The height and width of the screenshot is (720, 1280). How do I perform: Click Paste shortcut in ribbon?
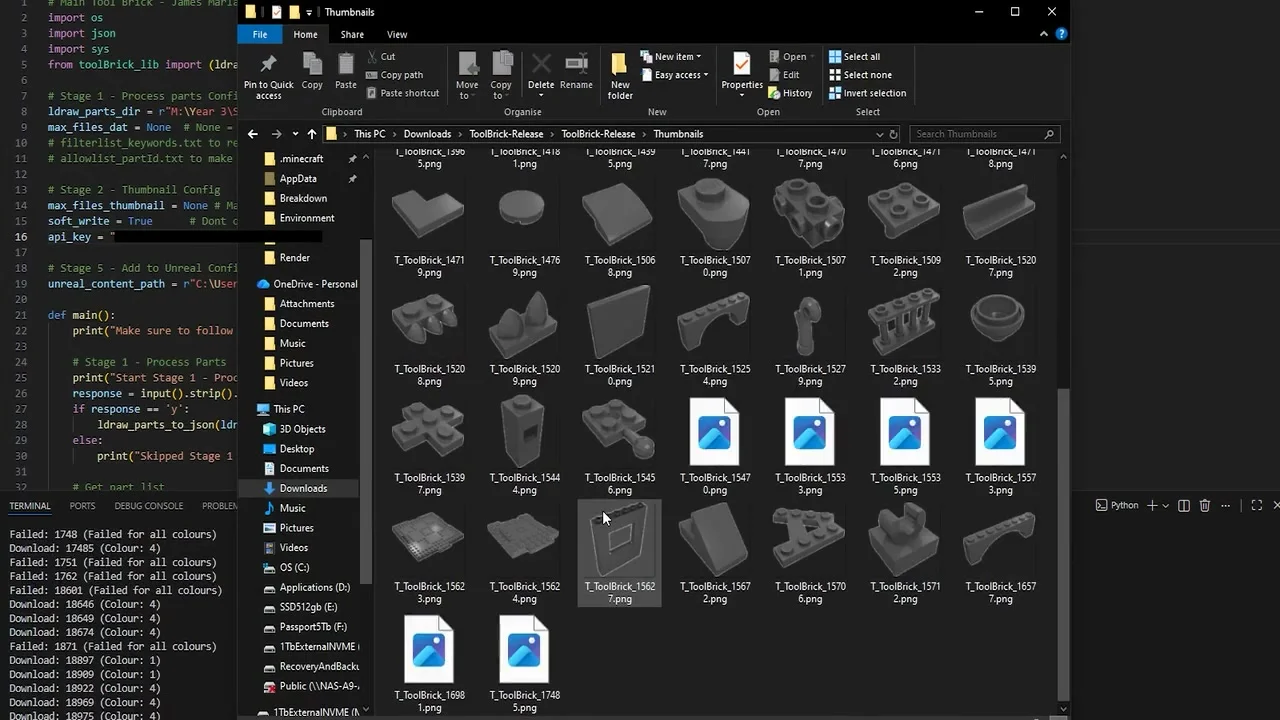[x=402, y=93]
